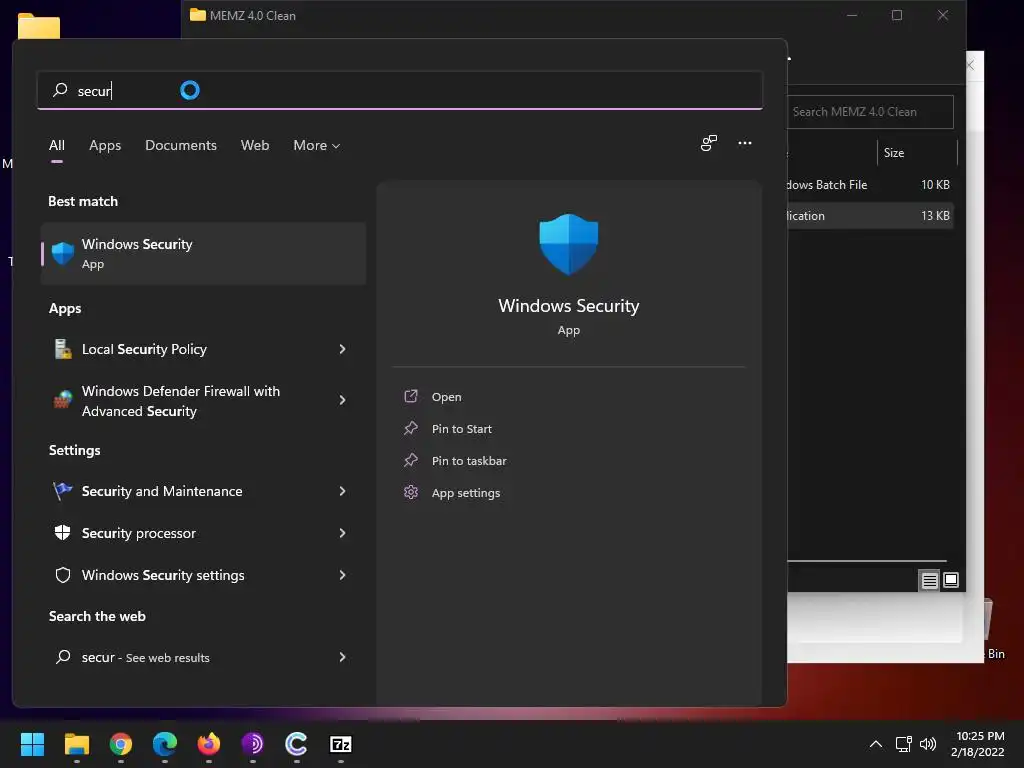The width and height of the screenshot is (1024, 768).
Task: Switch to the Web search tab
Action: pos(255,146)
